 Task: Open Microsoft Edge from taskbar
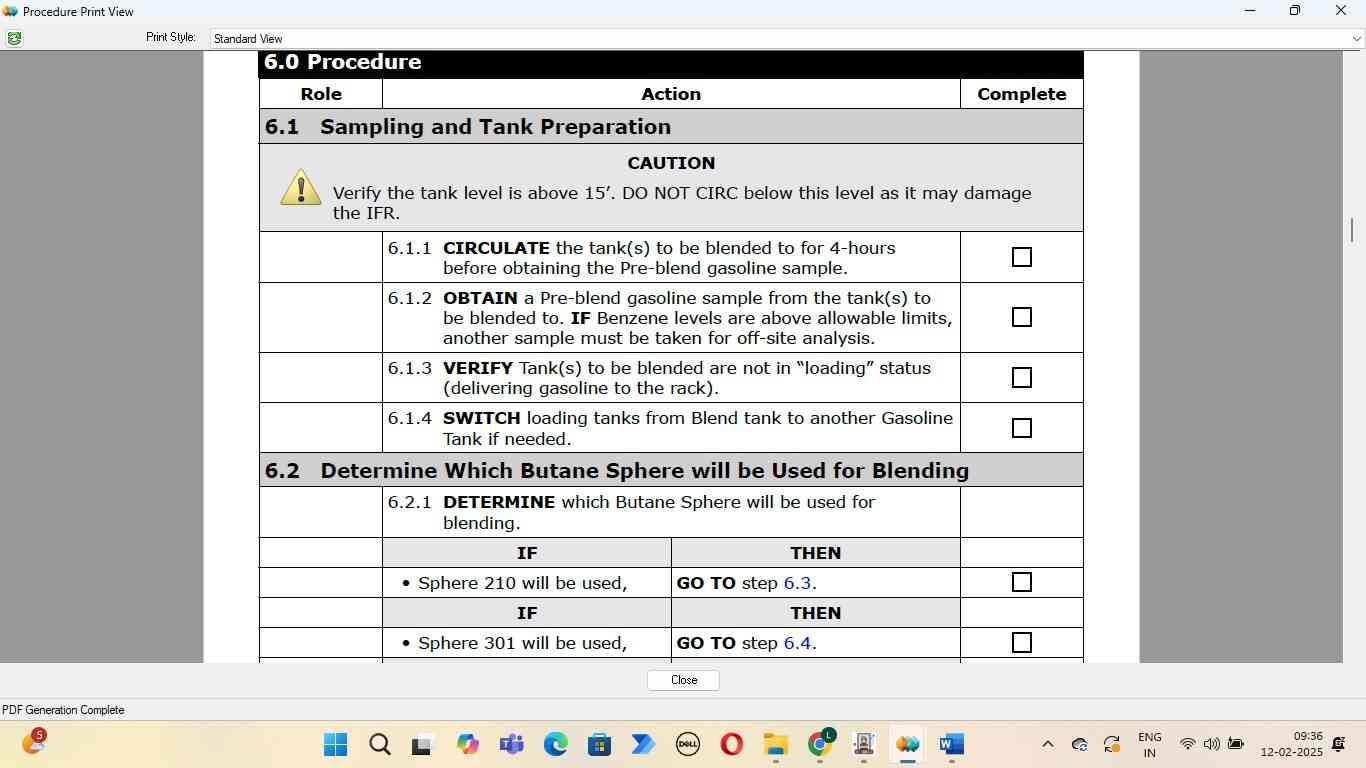pos(555,744)
